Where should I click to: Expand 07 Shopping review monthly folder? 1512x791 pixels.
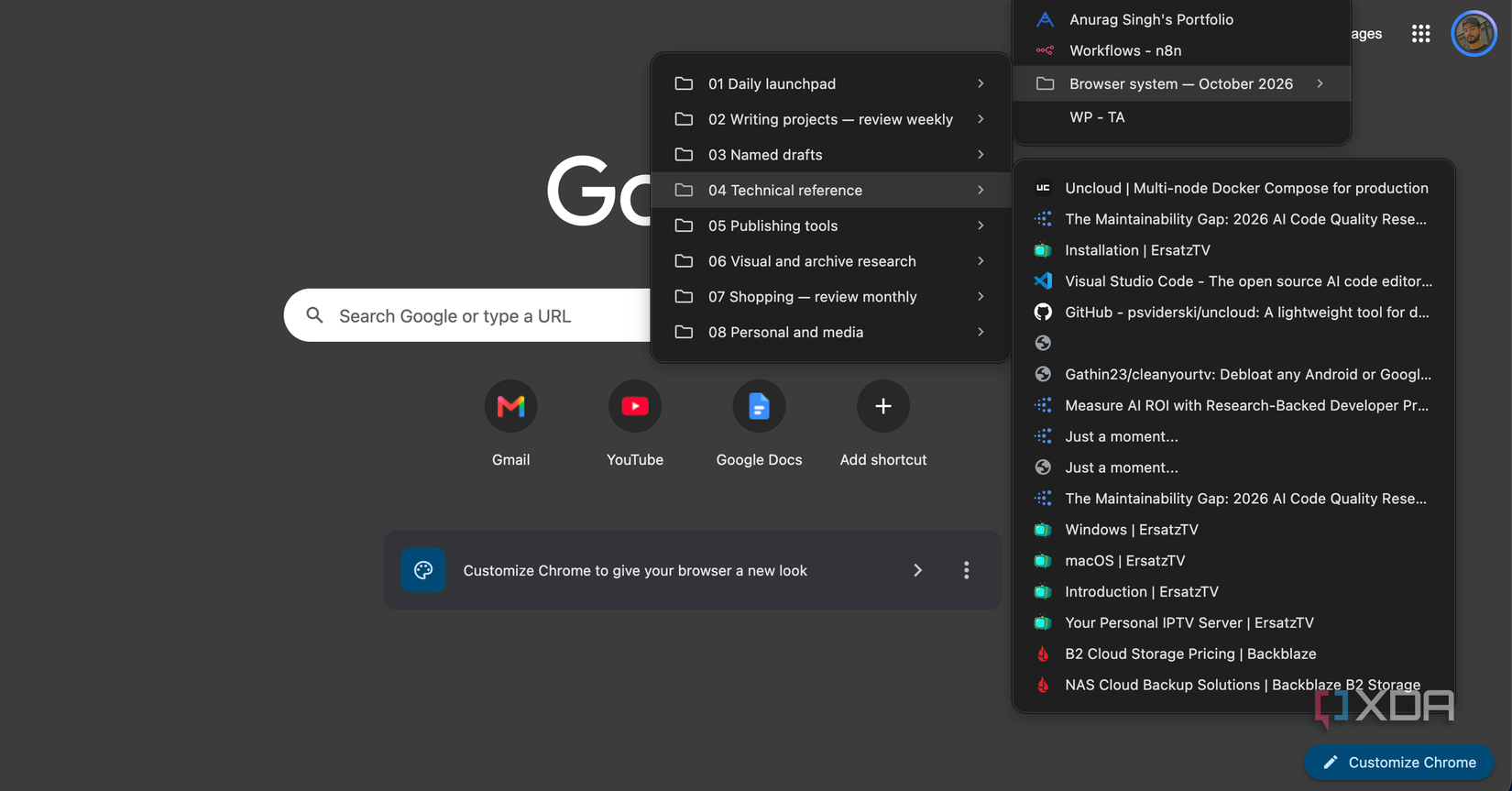[830, 297]
